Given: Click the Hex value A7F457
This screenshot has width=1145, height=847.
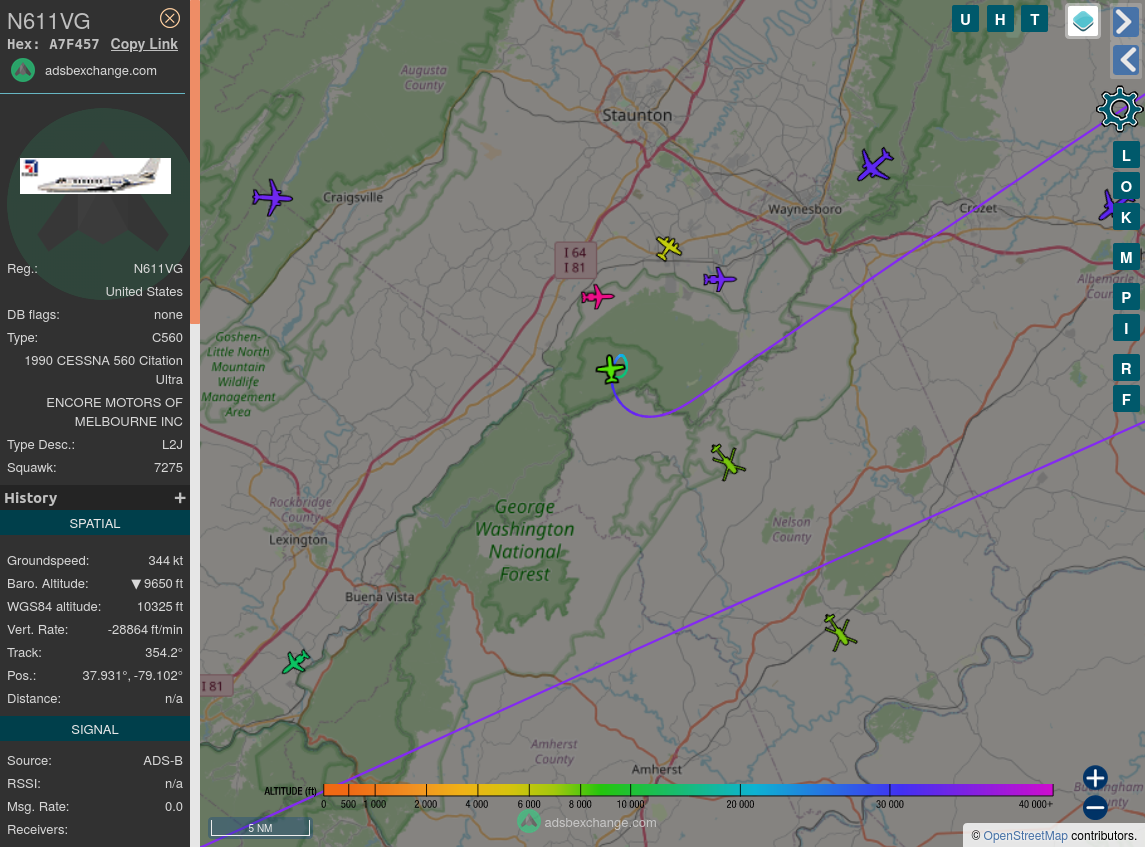Looking at the screenshot, I should pos(74,45).
